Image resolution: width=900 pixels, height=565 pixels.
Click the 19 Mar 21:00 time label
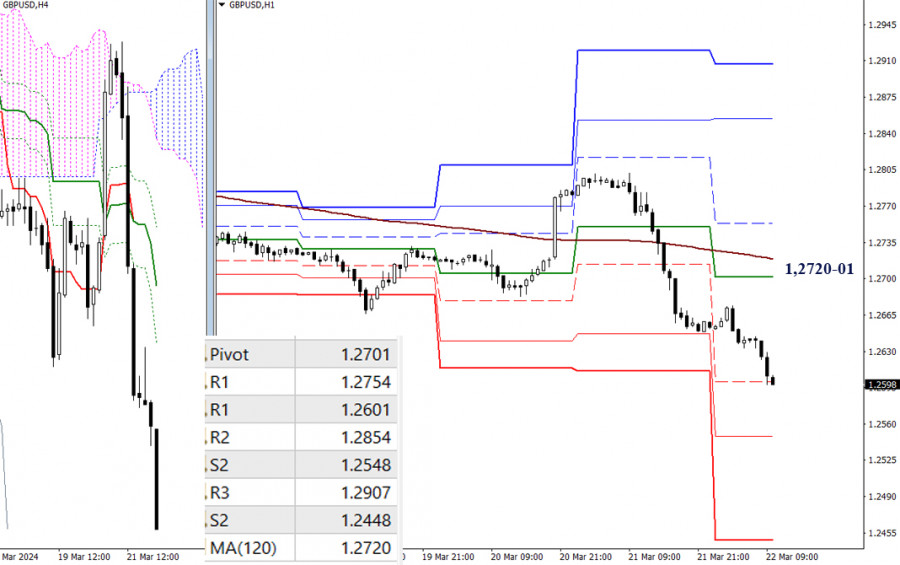tap(448, 557)
